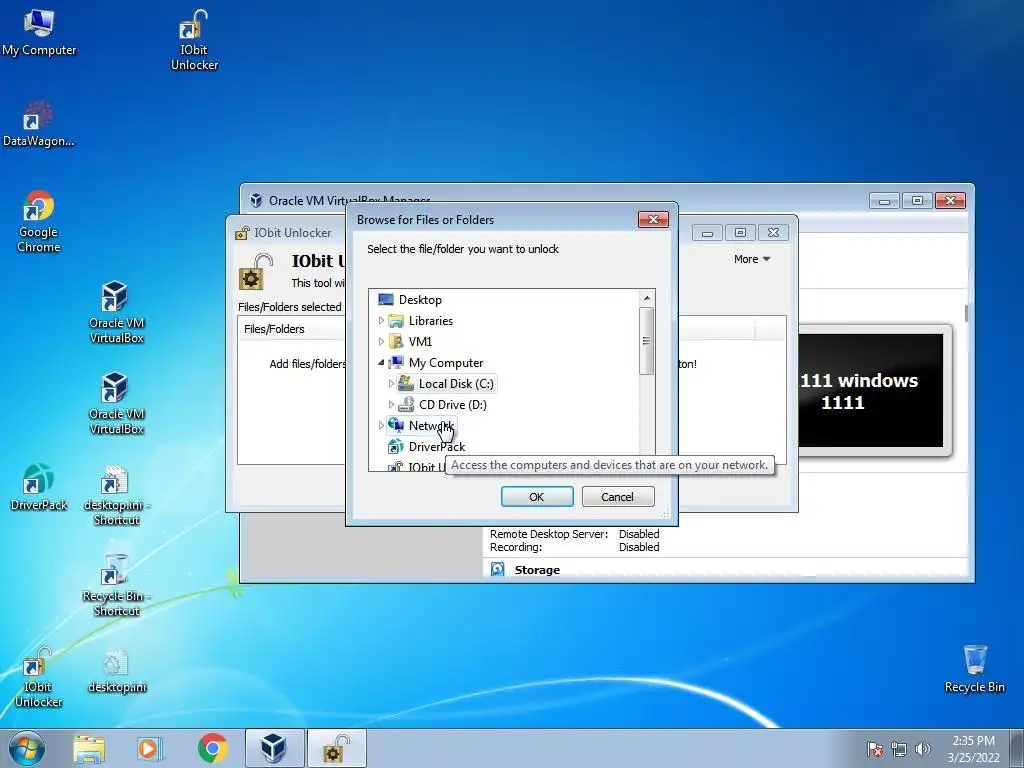
Task: Click the volume speaker tray icon
Action: [922, 749]
